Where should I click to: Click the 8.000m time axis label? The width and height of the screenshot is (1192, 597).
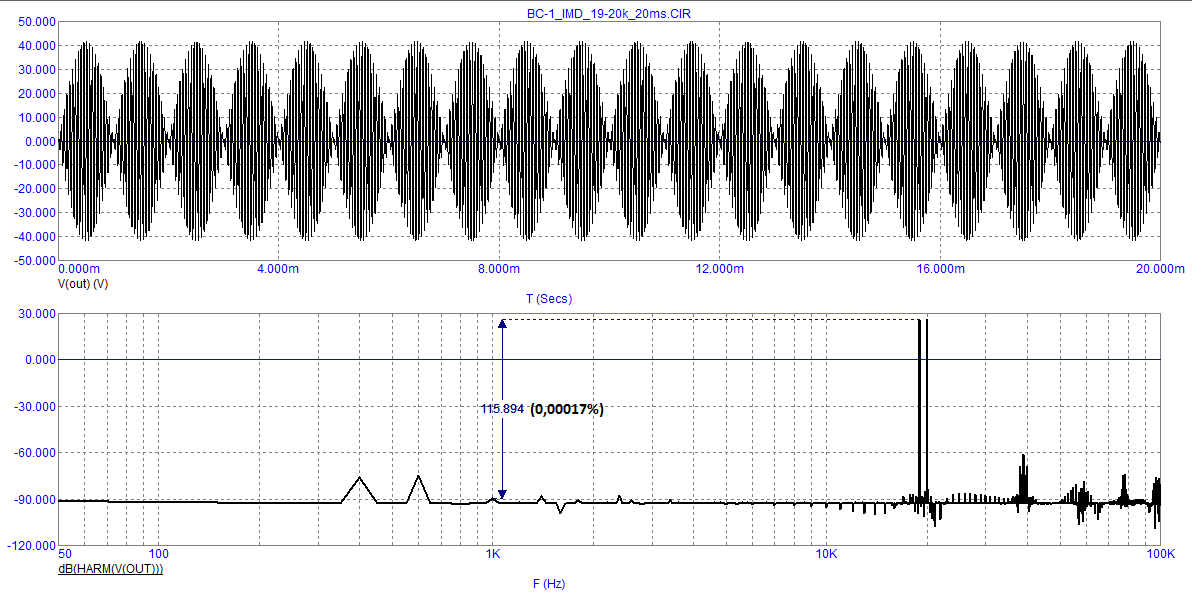(499, 268)
